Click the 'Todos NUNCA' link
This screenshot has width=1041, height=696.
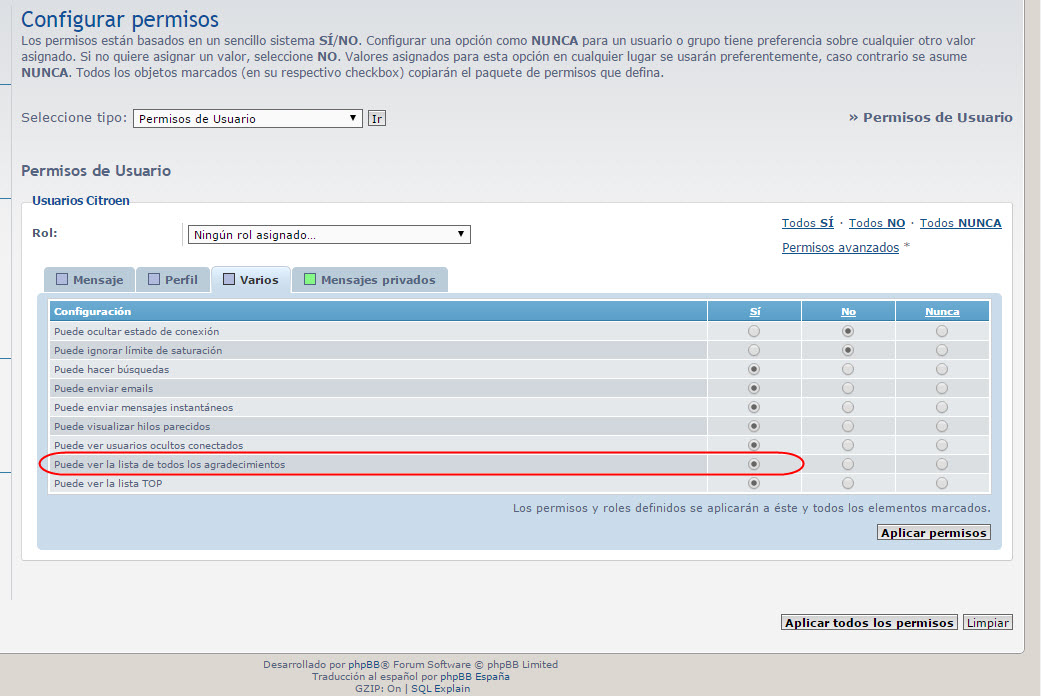pyautogui.click(x=960, y=223)
